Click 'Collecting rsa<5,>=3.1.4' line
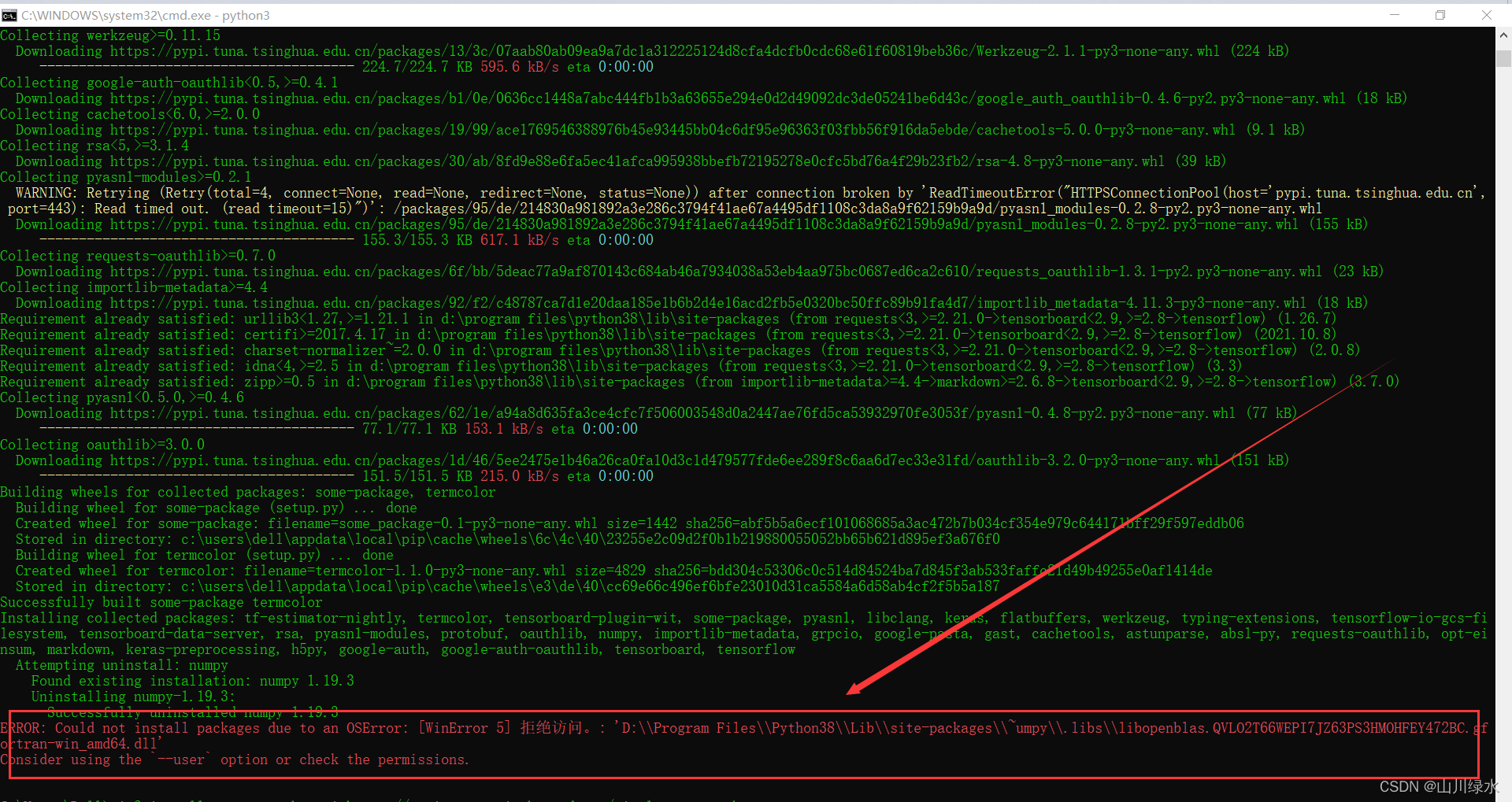1512x802 pixels. tap(94, 146)
